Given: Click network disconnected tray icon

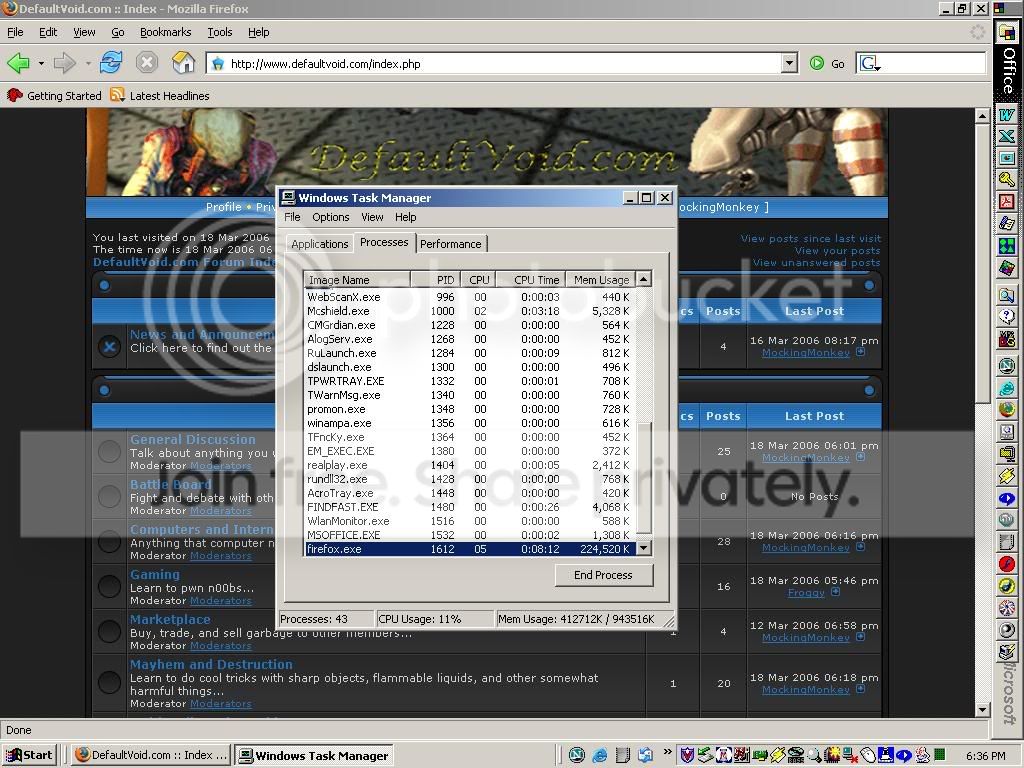Looking at the screenshot, I should (850, 755).
